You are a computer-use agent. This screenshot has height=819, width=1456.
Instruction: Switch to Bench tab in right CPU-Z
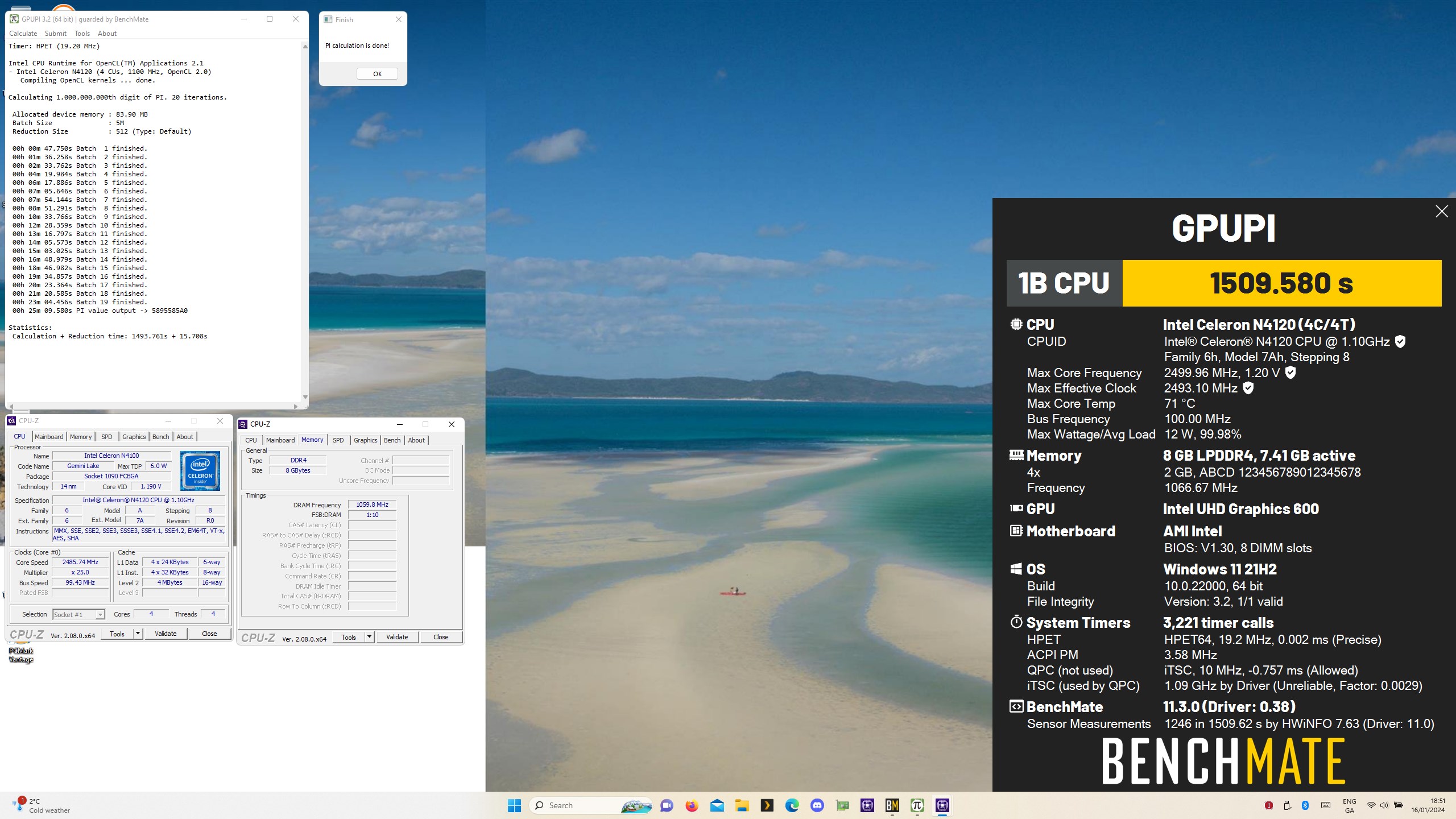point(392,440)
